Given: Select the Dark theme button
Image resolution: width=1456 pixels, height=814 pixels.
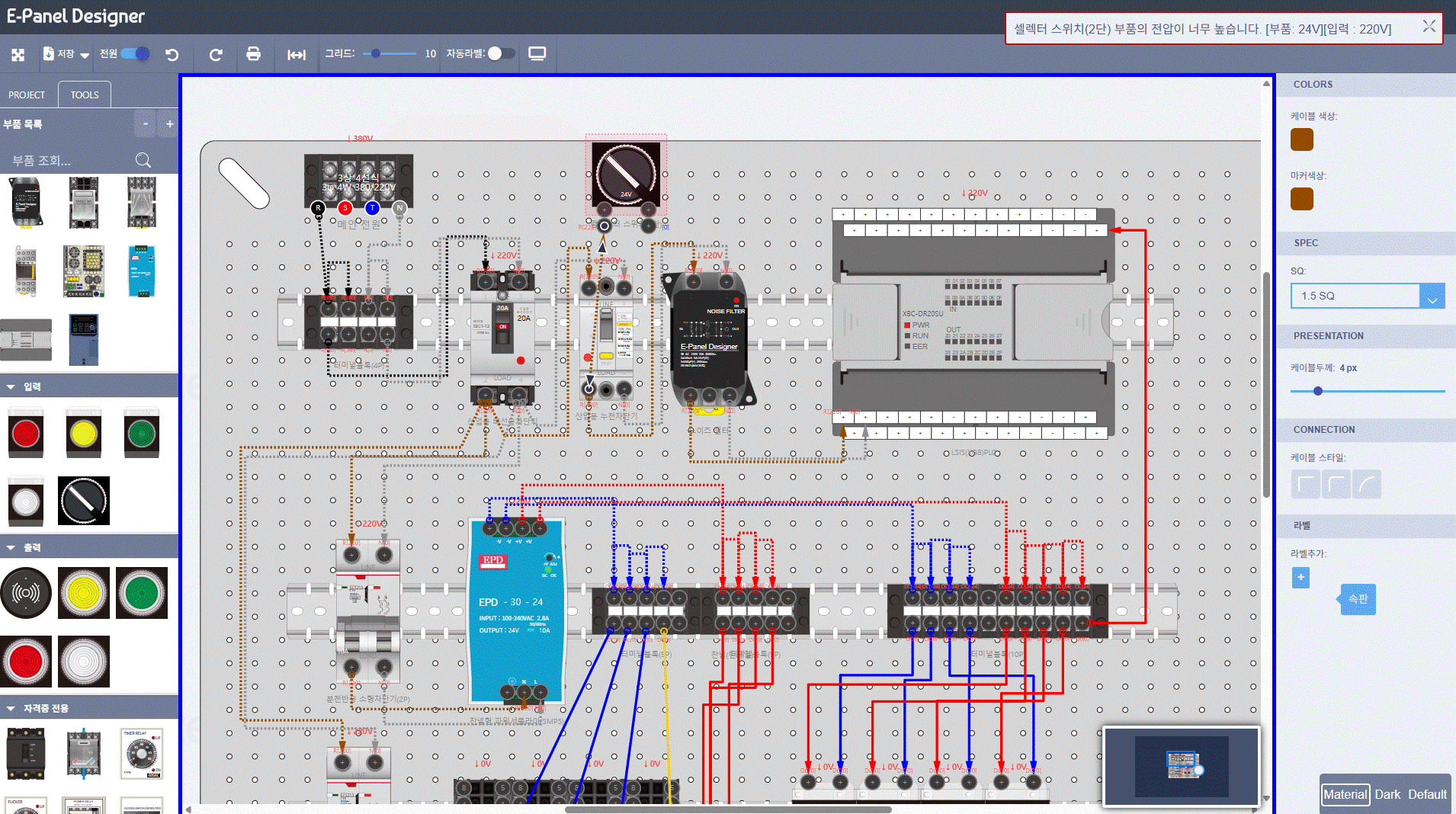Looking at the screenshot, I should [1387, 794].
